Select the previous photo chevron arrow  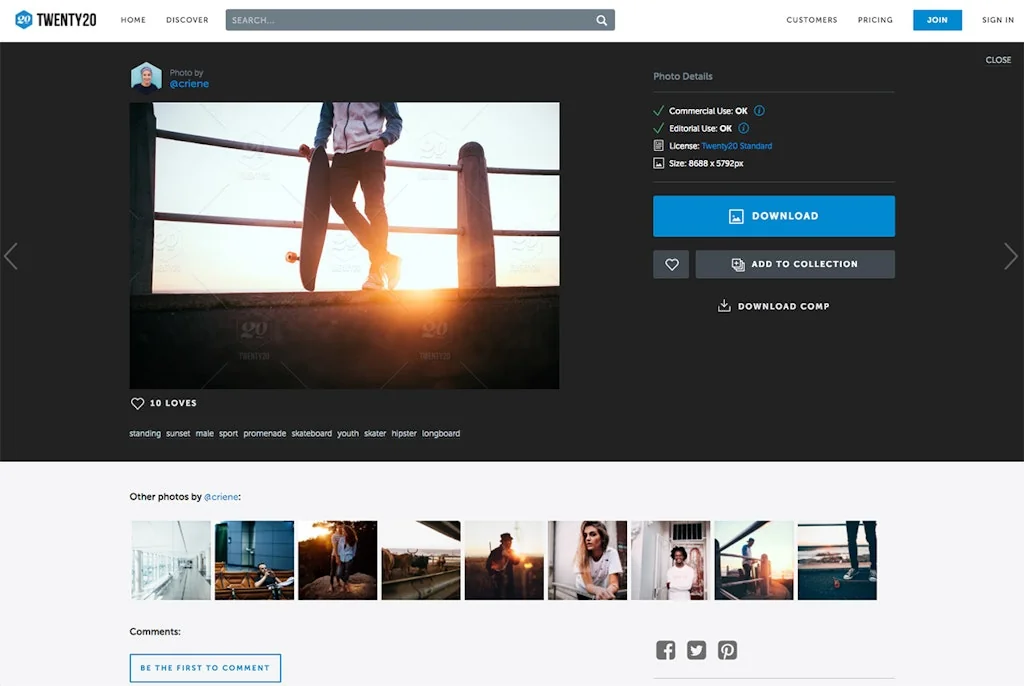12,257
